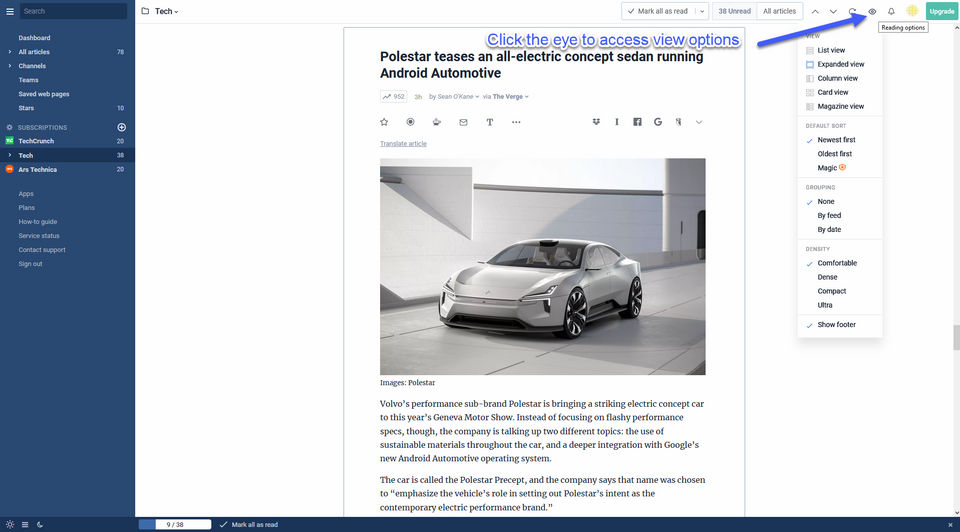Click in the Search field
This screenshot has width=960, height=532.
(73, 11)
